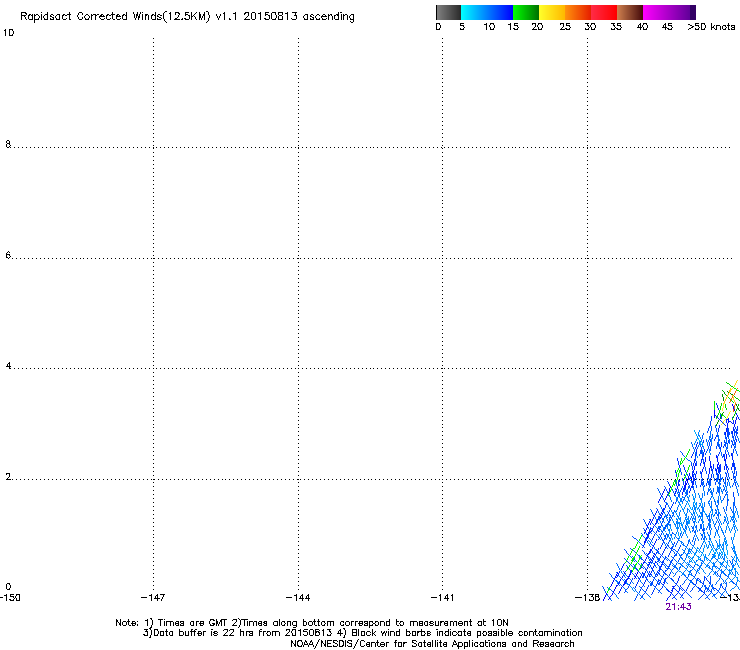Click the longitude '-141' axis label
This screenshot has height=650, width=740.
(442, 598)
